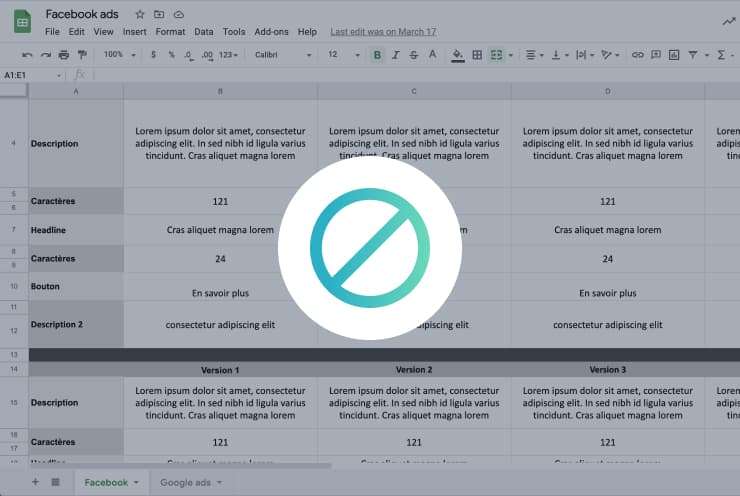The width and height of the screenshot is (740, 496).
Task: Toggle strikethrough formatting
Action: click(x=414, y=55)
